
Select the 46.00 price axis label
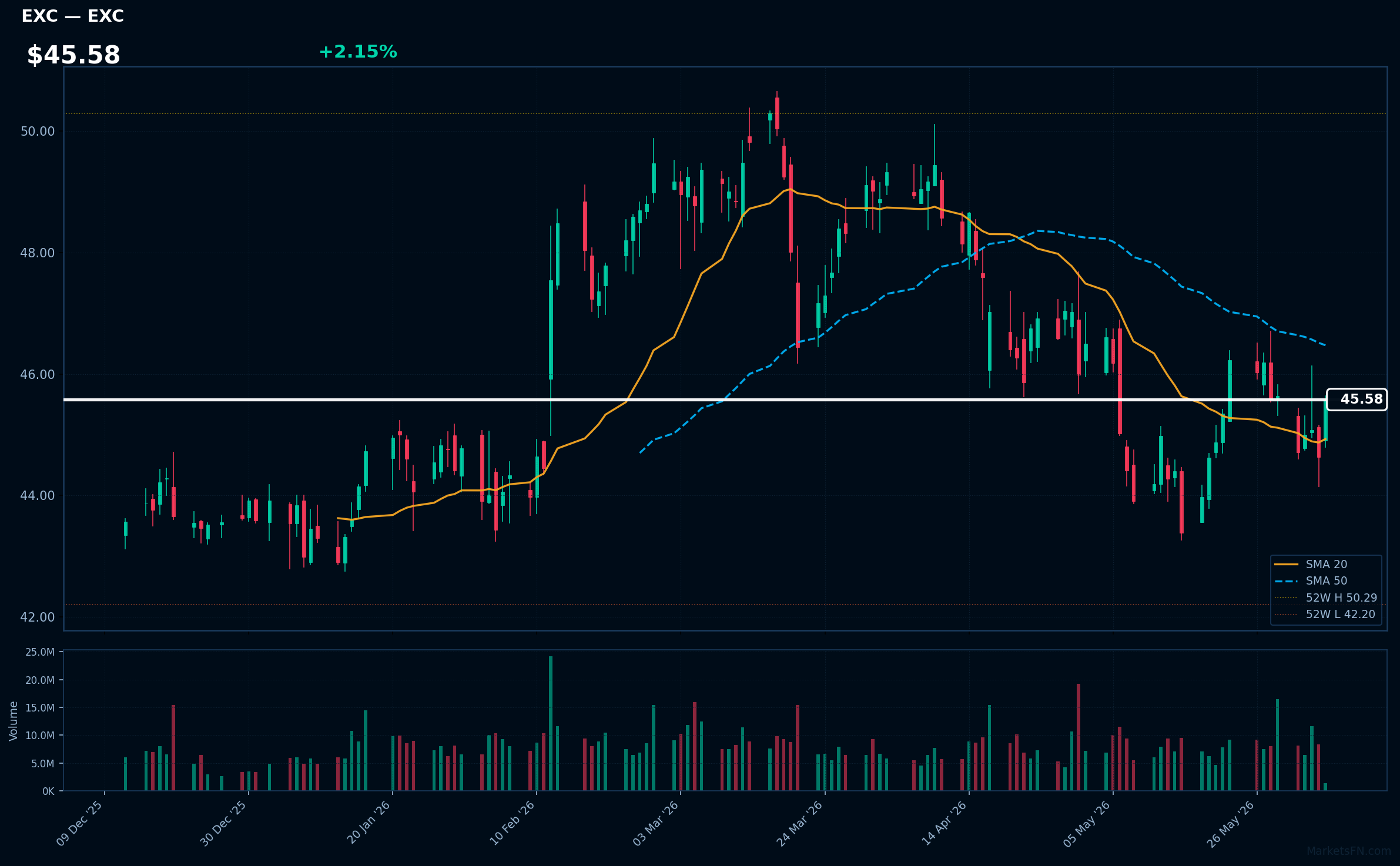point(38,374)
